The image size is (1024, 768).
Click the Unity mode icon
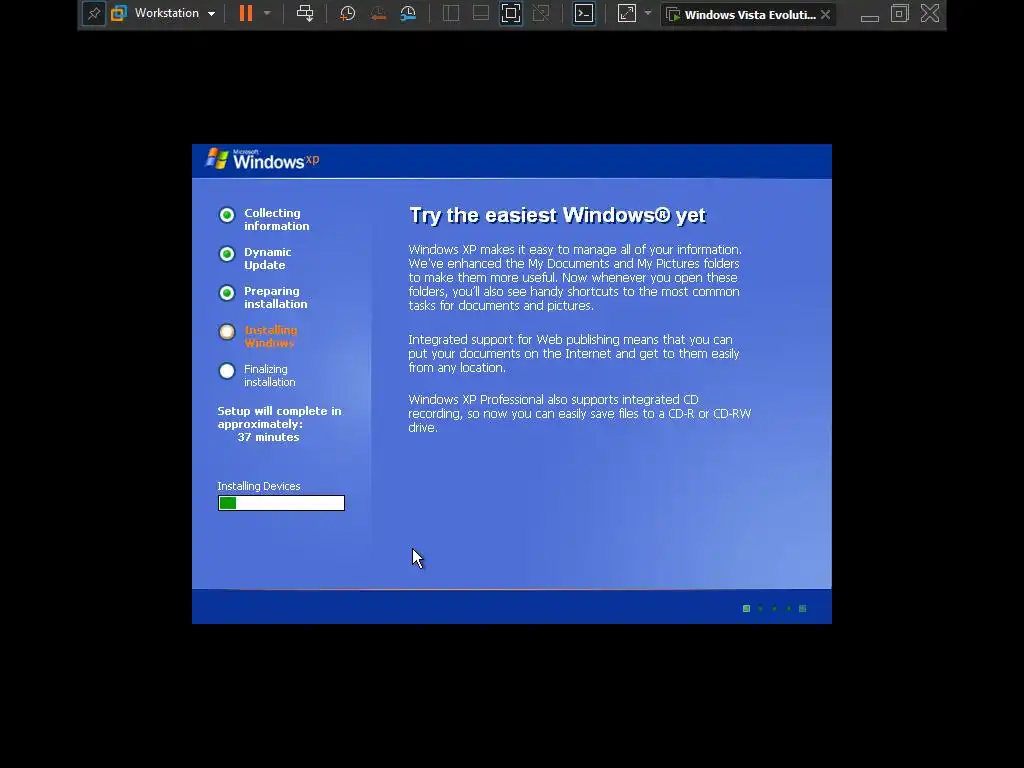pyautogui.click(x=541, y=14)
